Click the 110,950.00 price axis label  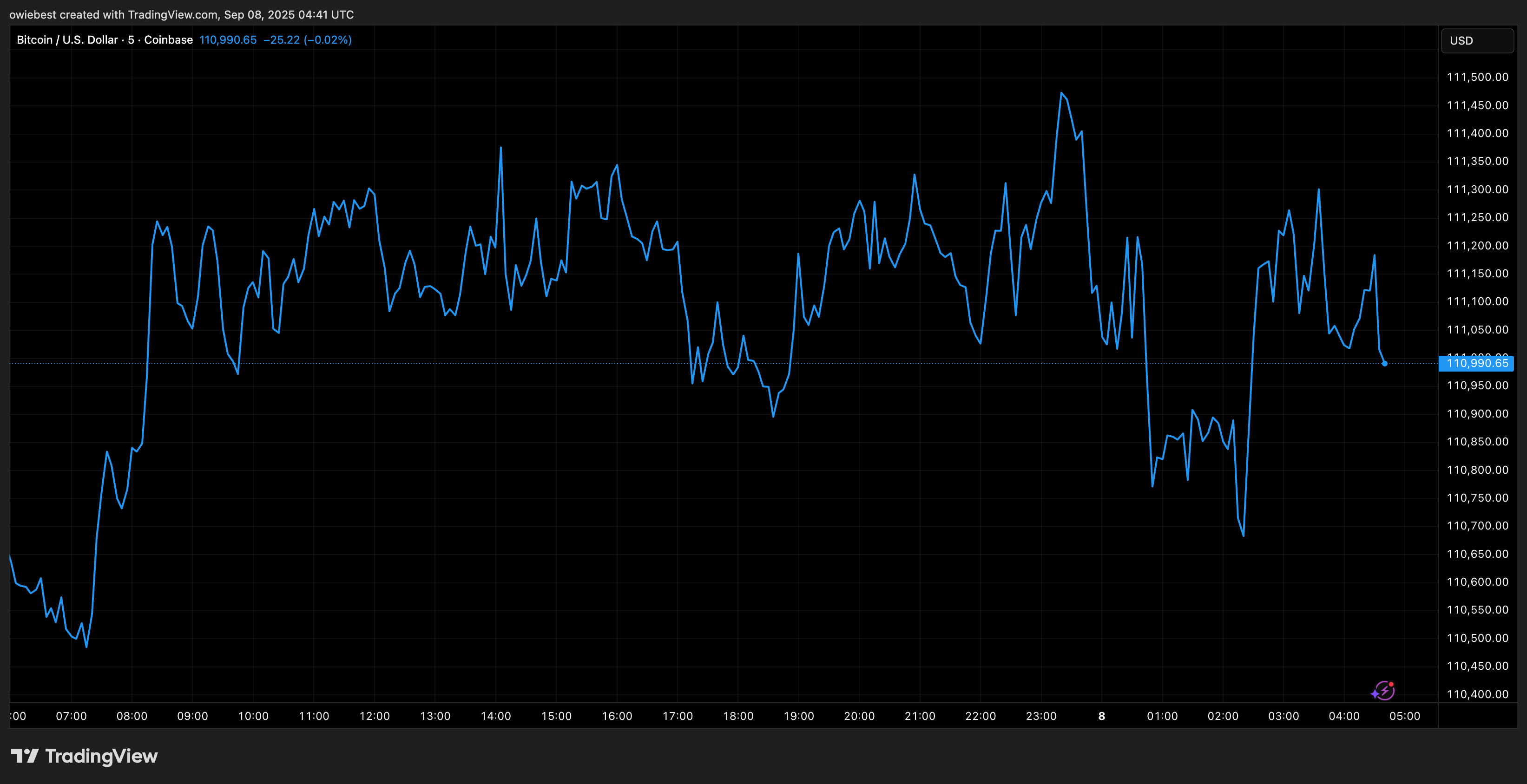(x=1477, y=386)
